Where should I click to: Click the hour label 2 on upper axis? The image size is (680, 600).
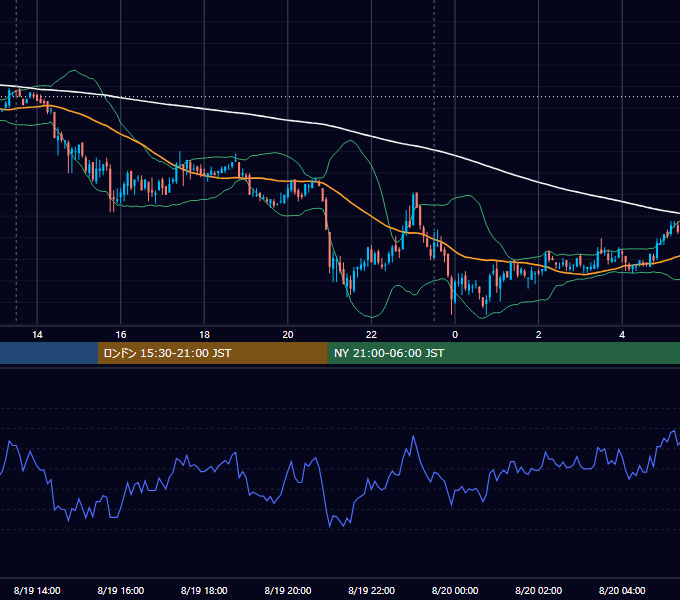pos(539,335)
